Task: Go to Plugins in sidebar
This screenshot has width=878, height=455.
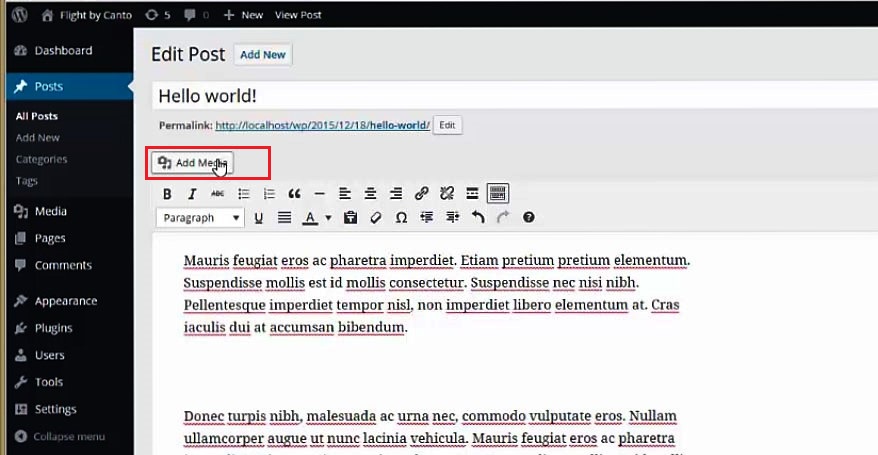Action: (x=53, y=328)
